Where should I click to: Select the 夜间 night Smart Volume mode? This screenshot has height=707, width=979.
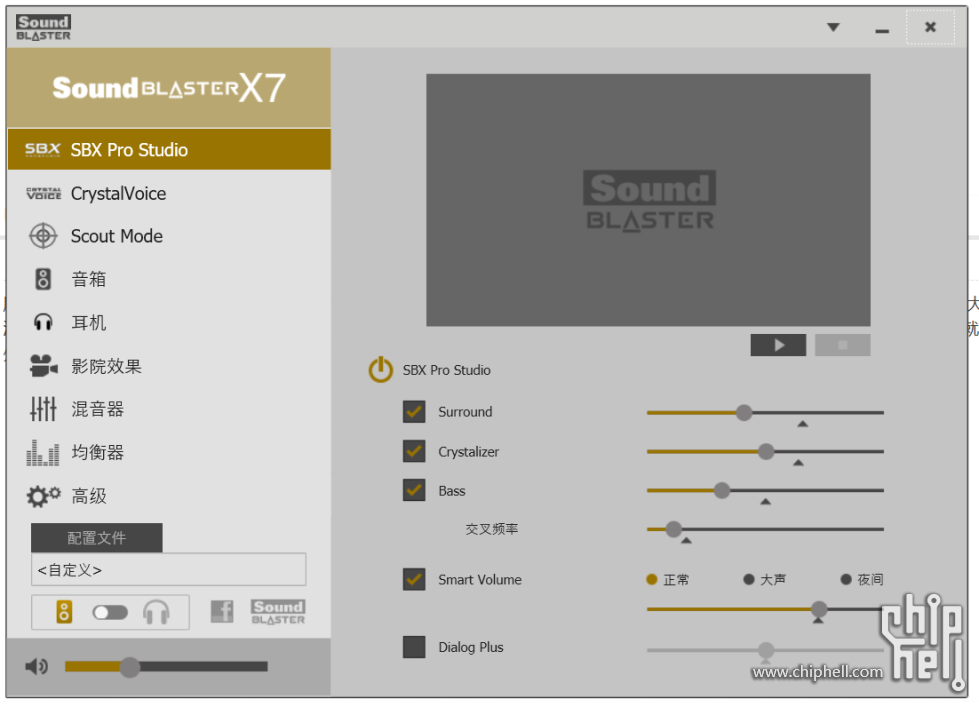pos(862,580)
